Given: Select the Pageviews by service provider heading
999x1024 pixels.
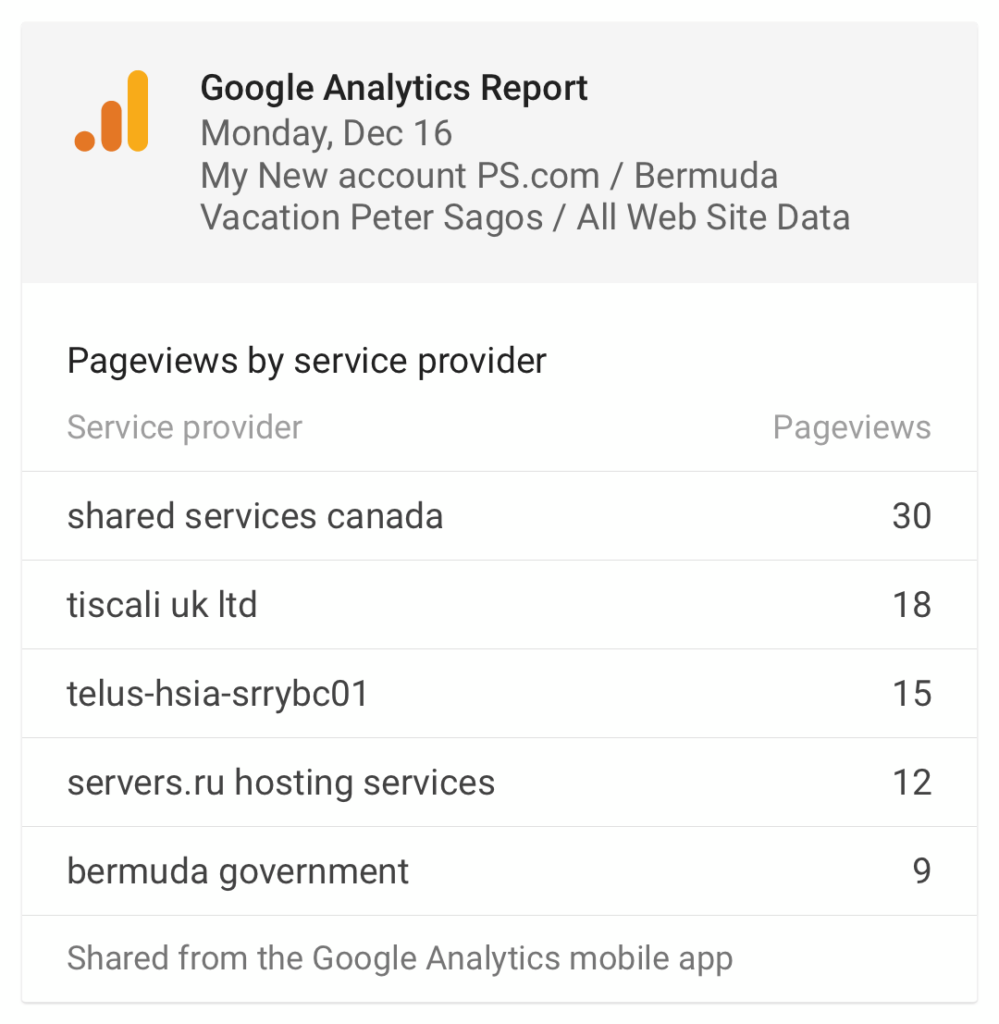Looking at the screenshot, I should (x=307, y=360).
